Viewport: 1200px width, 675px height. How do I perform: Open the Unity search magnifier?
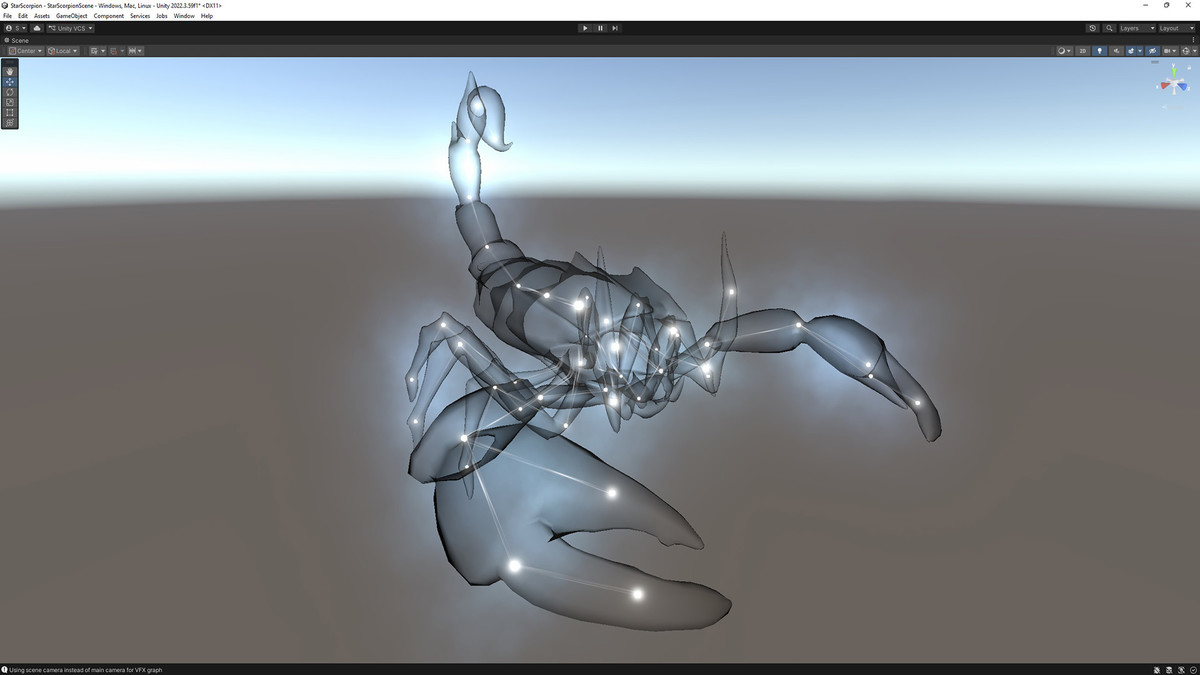tap(1109, 28)
